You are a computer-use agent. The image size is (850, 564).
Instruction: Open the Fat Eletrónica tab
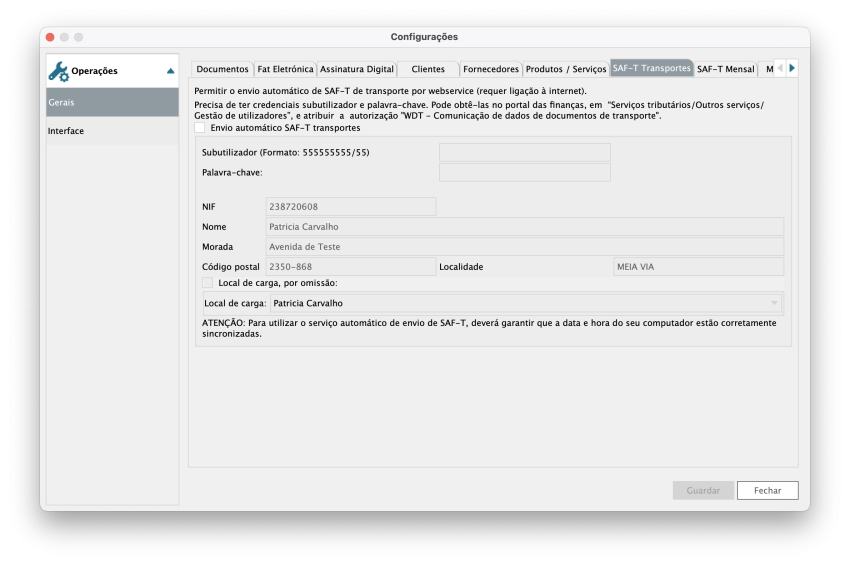285,69
